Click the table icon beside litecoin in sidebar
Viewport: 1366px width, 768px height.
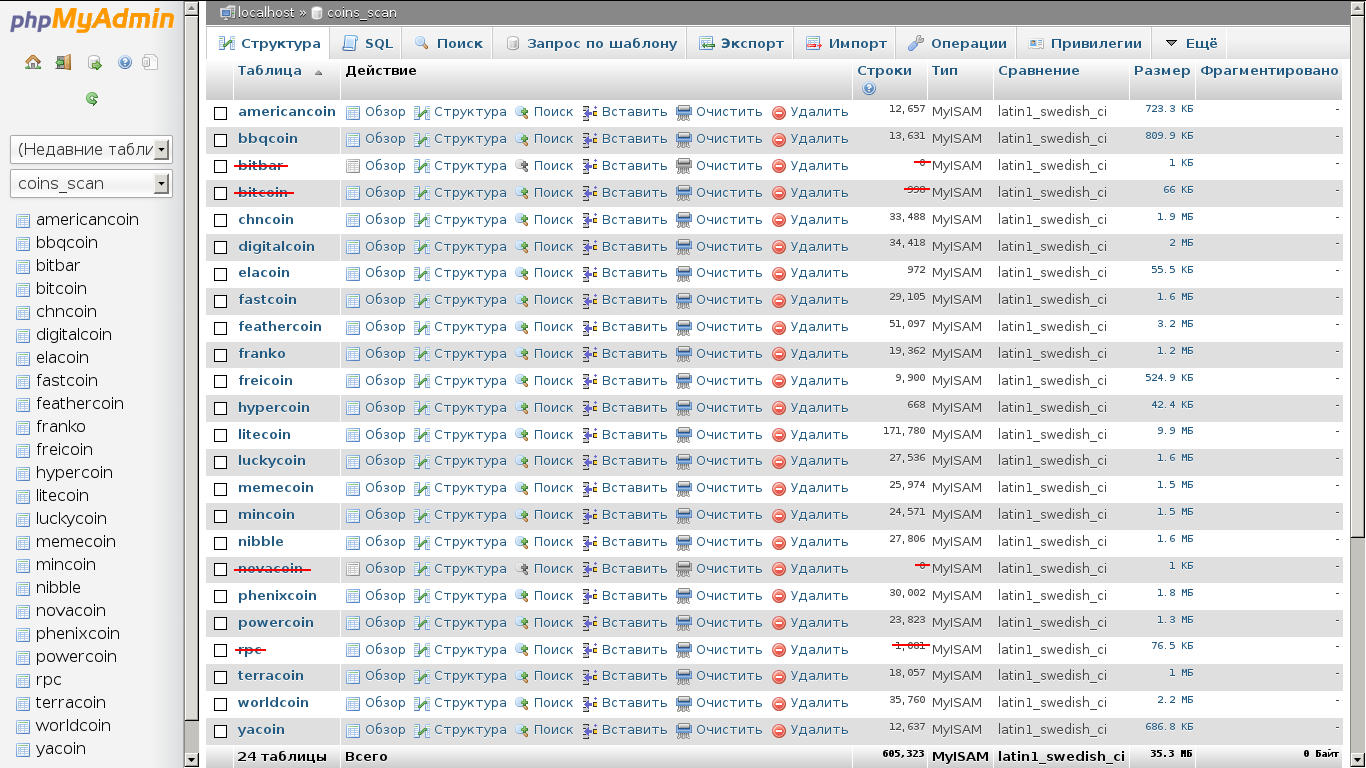coord(23,496)
